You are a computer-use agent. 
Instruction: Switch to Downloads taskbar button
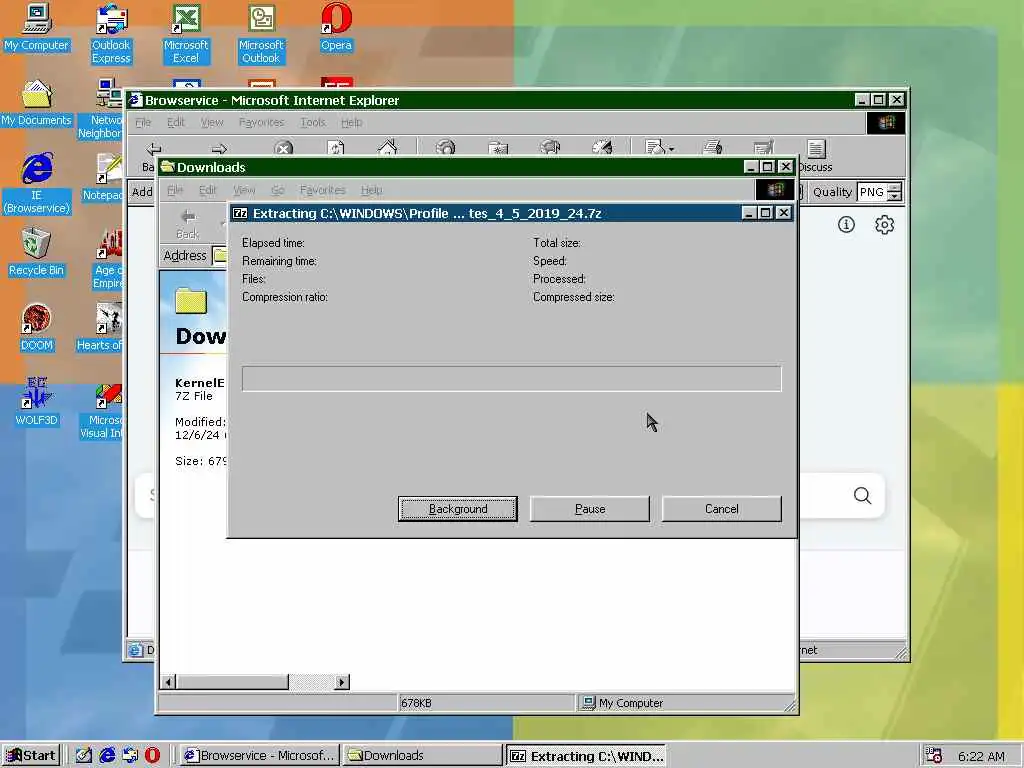tap(423, 755)
